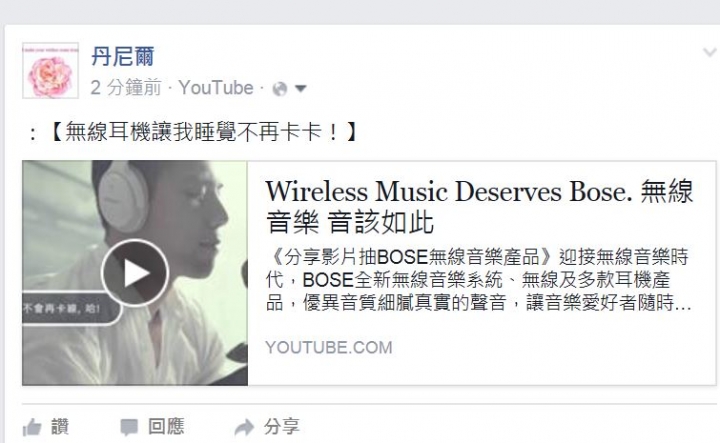Open the YouTube source link in header
The height and width of the screenshot is (443, 720).
(x=216, y=87)
